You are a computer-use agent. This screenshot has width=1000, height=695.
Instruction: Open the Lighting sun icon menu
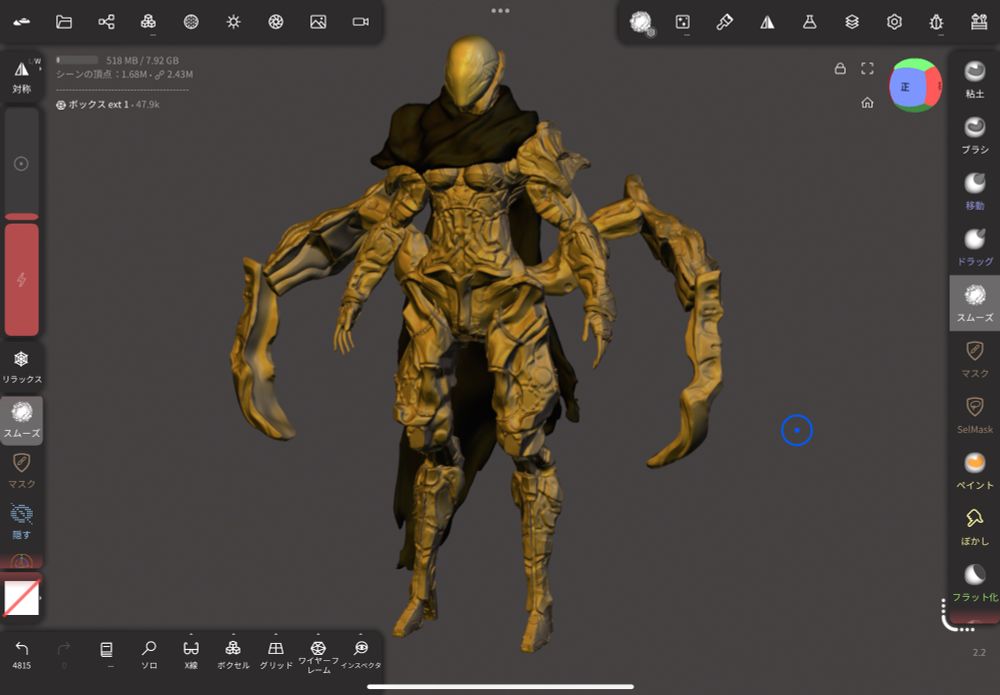pos(233,22)
